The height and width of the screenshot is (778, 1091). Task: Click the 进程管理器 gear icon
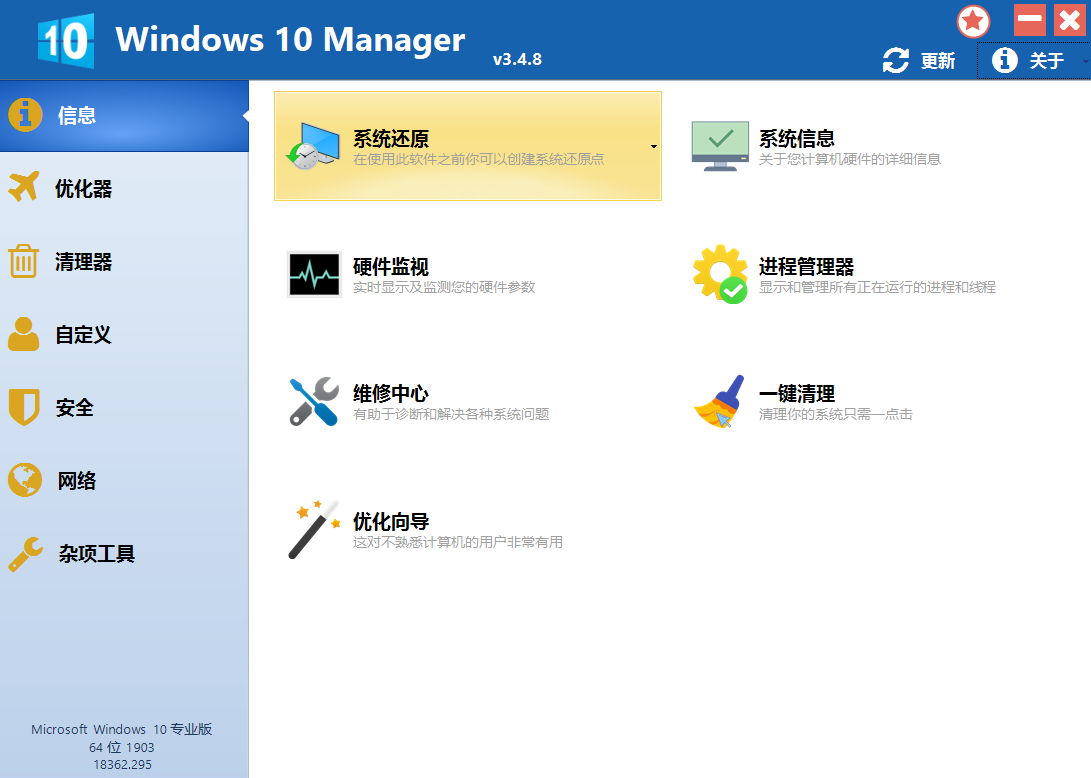(x=720, y=273)
